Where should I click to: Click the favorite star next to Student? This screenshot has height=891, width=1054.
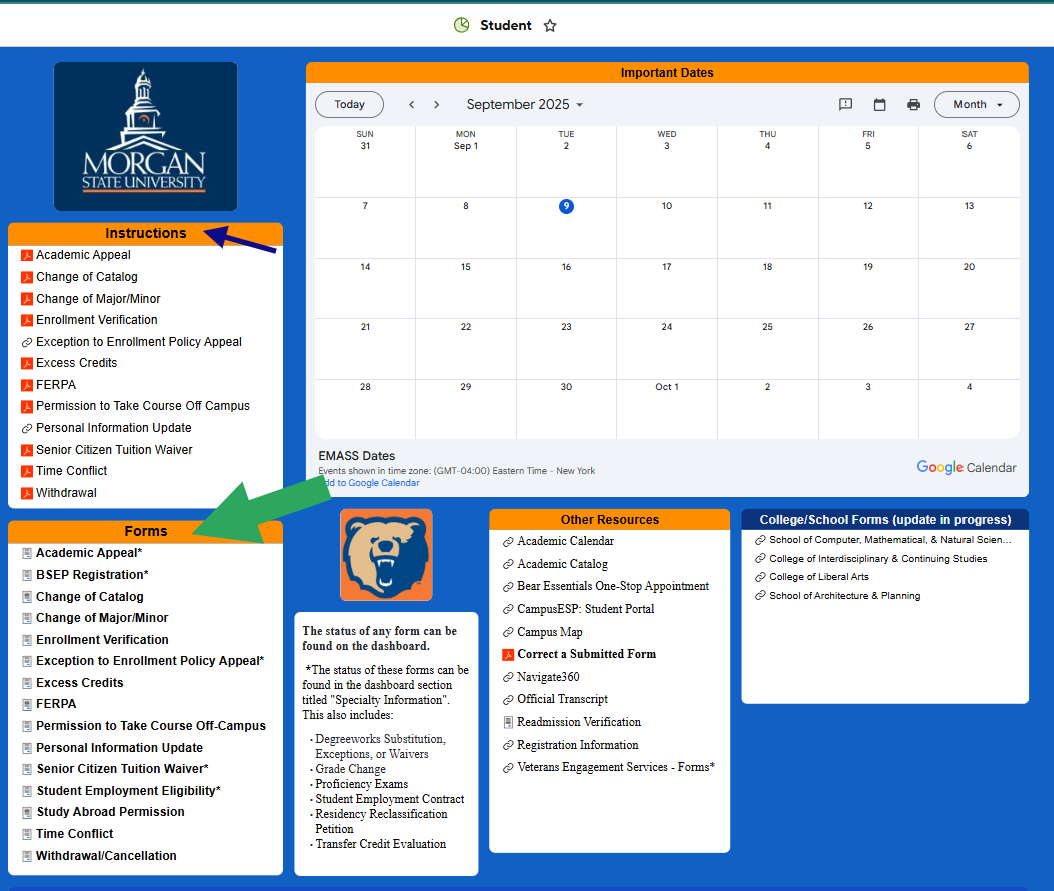(550, 26)
